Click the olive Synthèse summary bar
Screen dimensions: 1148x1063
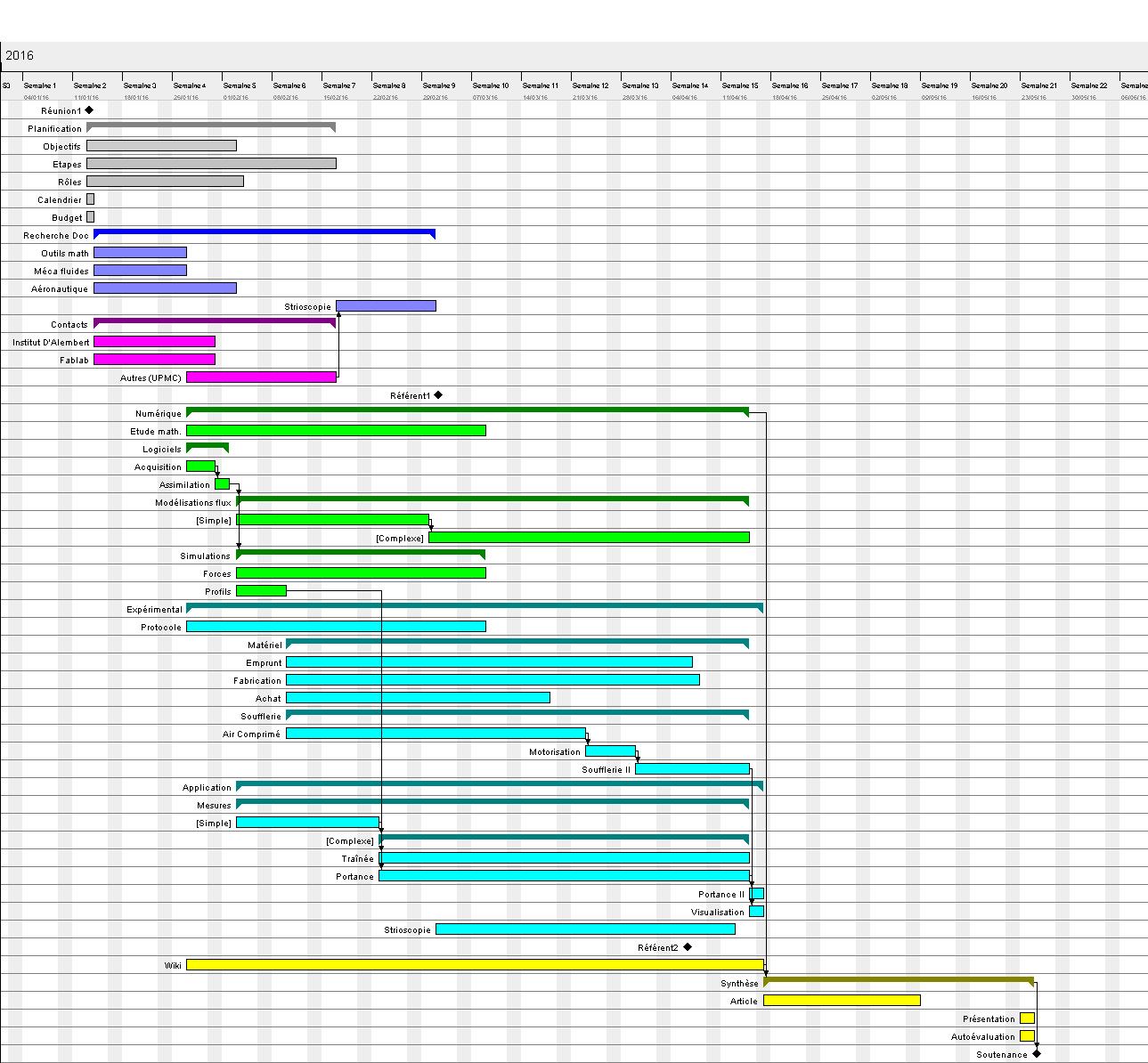pos(898,980)
